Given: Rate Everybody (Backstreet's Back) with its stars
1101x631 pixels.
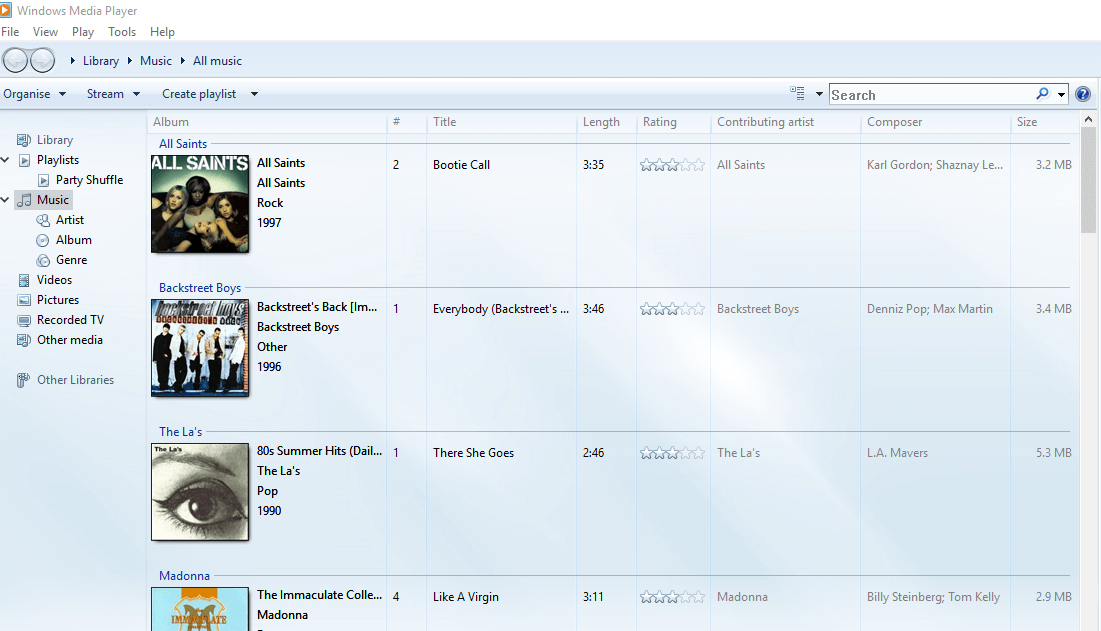Looking at the screenshot, I should point(672,309).
